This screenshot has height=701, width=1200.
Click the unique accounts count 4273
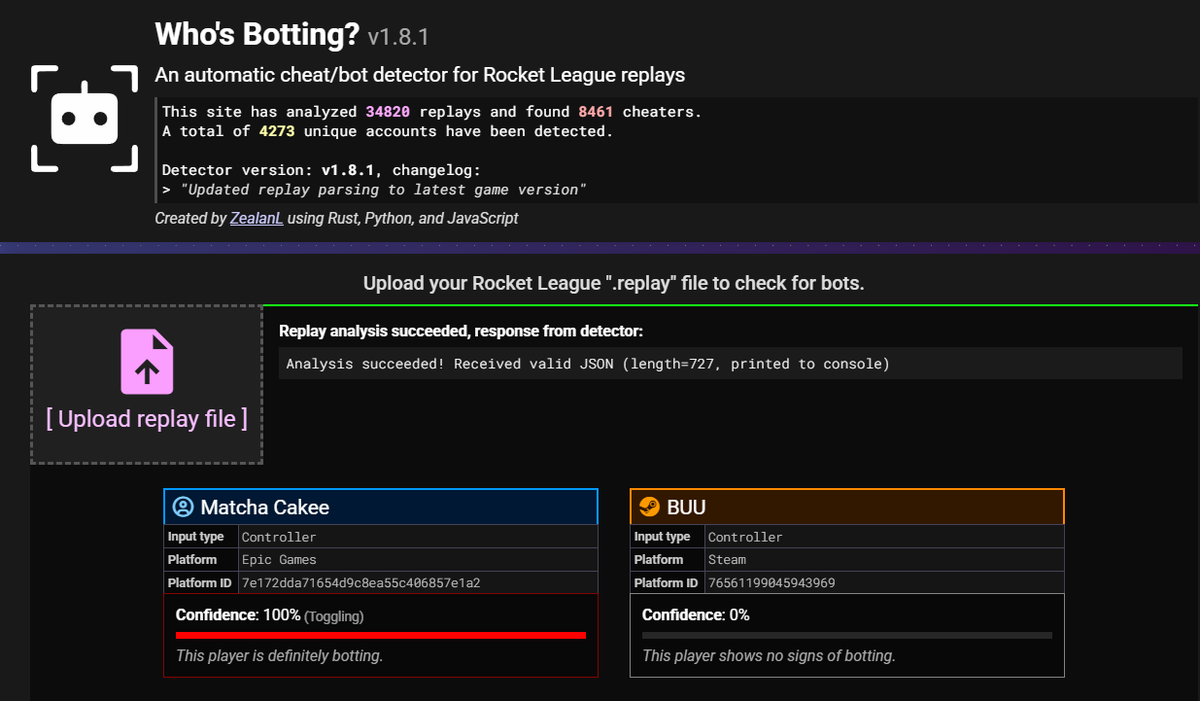pyautogui.click(x=277, y=131)
